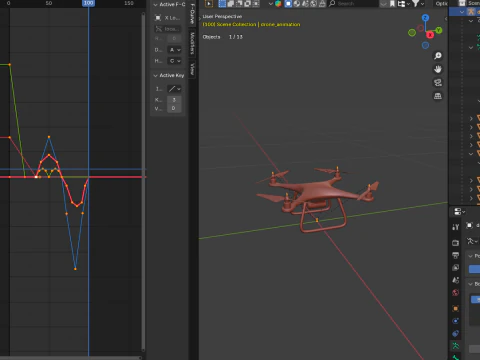This screenshot has width=480, height=360.
Task: Click the red X axis gizmo
Action: (430, 35)
